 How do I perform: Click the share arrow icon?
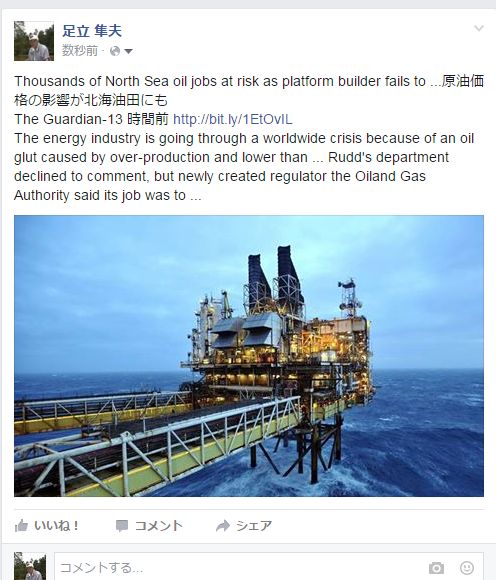pos(223,525)
